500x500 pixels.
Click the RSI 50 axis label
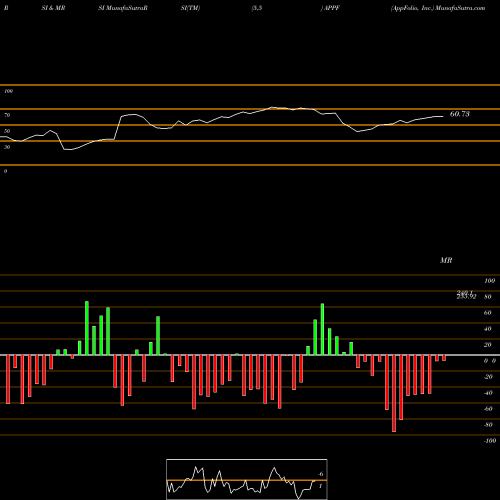(x=7, y=131)
